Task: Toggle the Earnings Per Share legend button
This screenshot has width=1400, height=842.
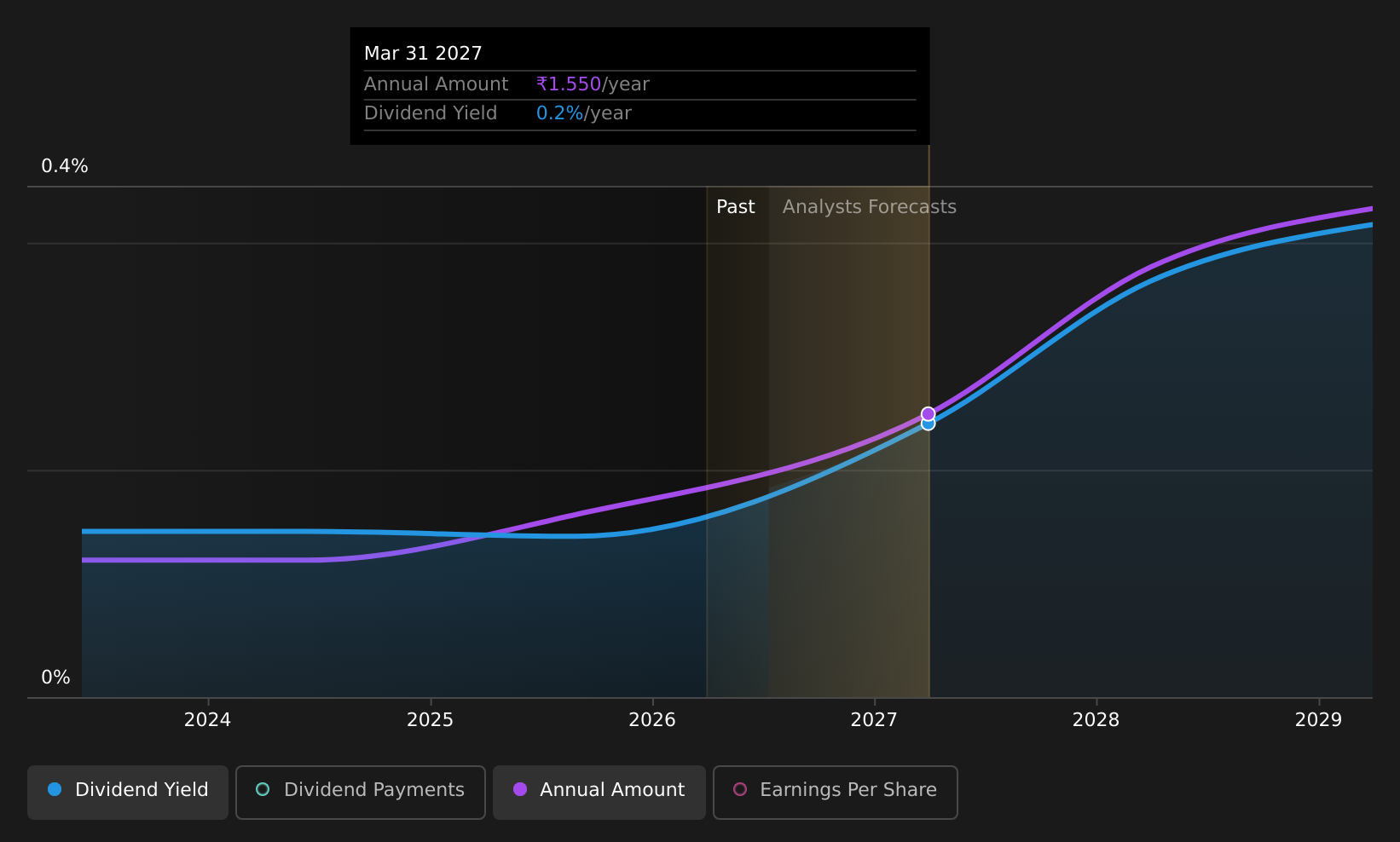Action: 836,792
